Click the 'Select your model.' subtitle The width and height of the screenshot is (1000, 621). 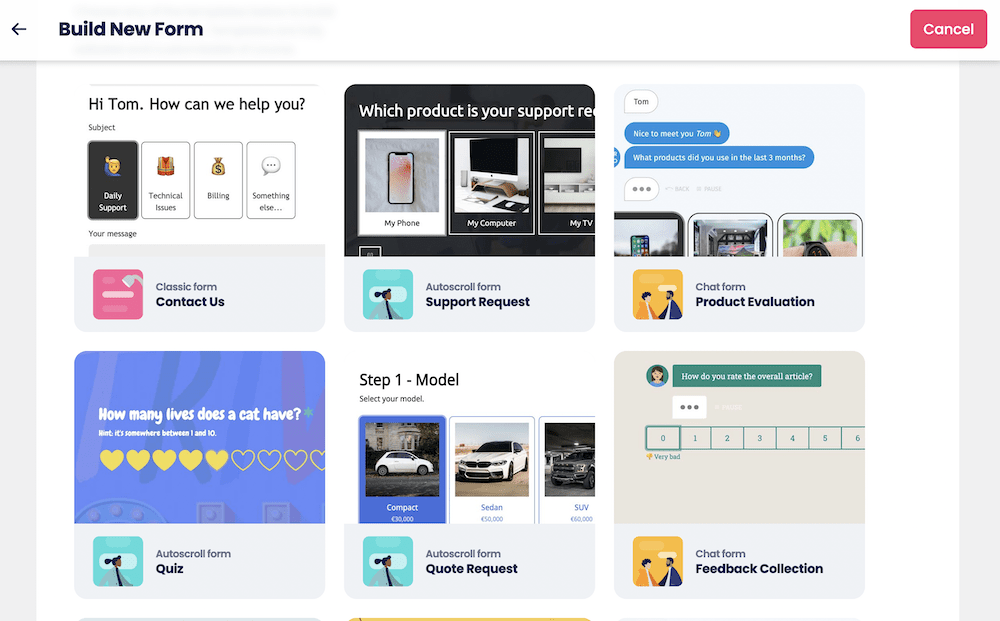[x=392, y=399]
